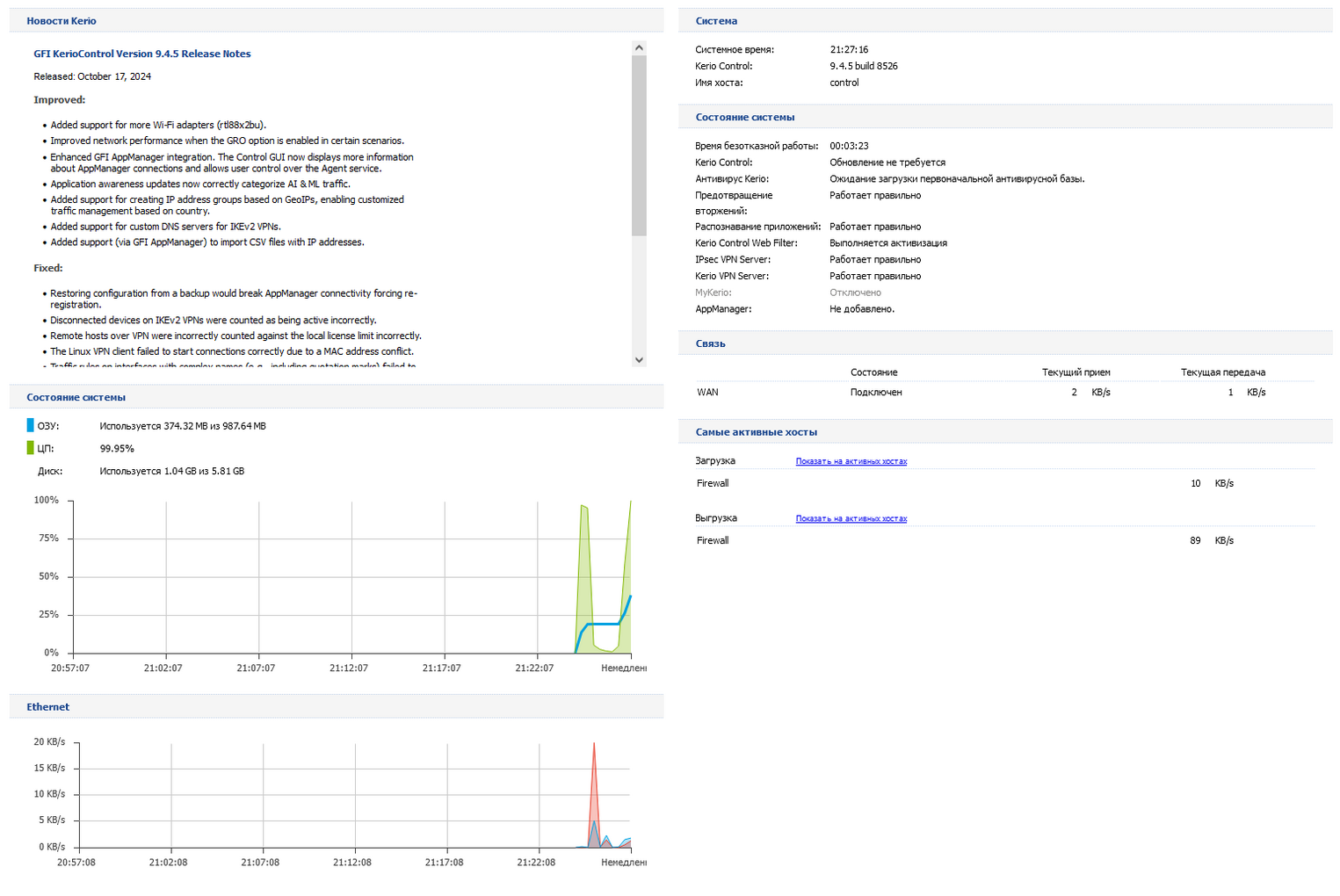This screenshot has width=1340, height=896.
Task: Click antivirus status 'Ожидание загрузки первоначальной антивирусной базы'
Action: coord(957,179)
